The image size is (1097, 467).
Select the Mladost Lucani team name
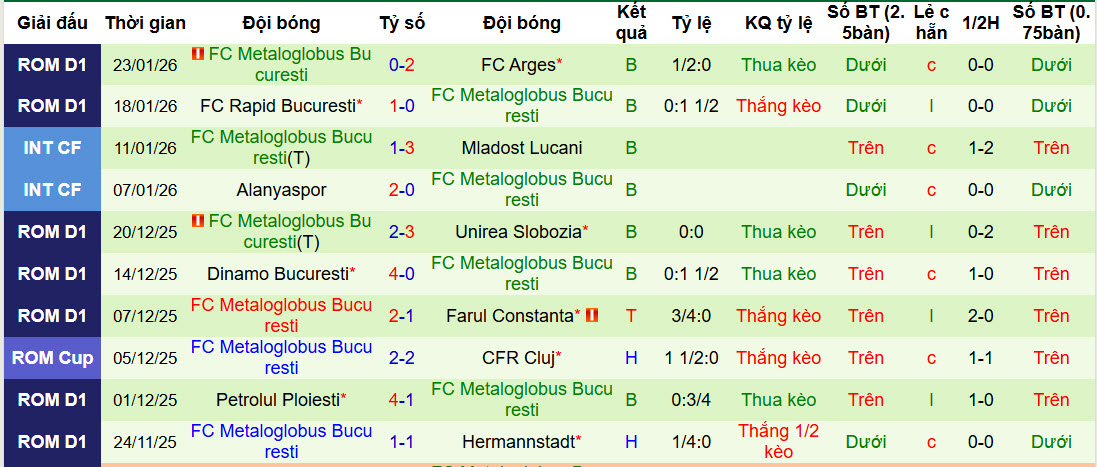click(521, 148)
